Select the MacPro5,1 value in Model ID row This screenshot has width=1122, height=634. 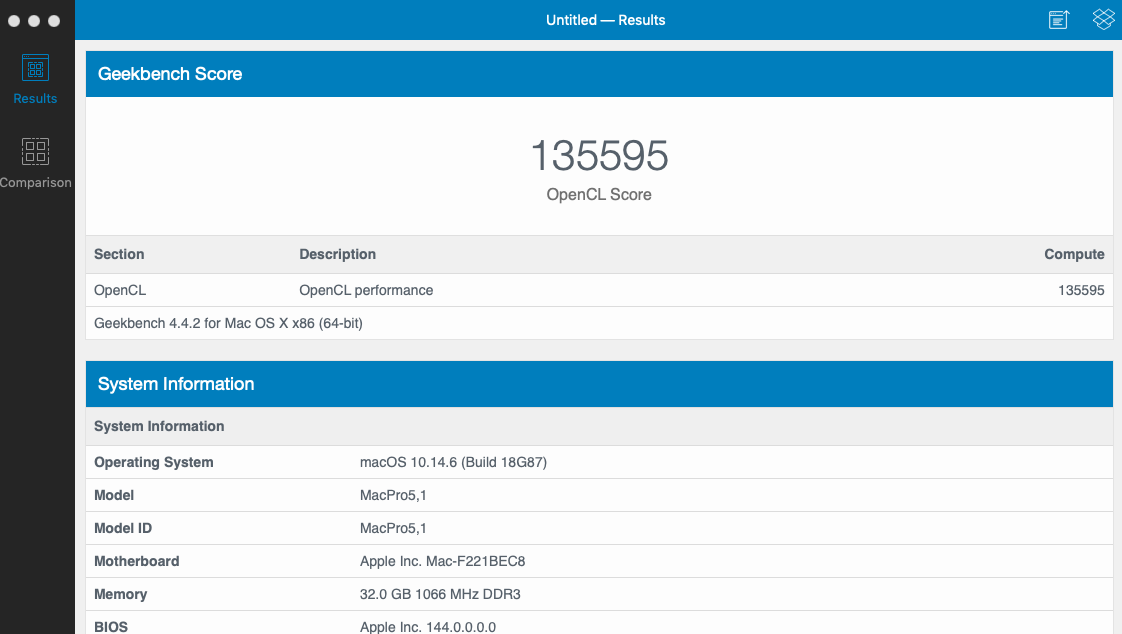(x=393, y=528)
